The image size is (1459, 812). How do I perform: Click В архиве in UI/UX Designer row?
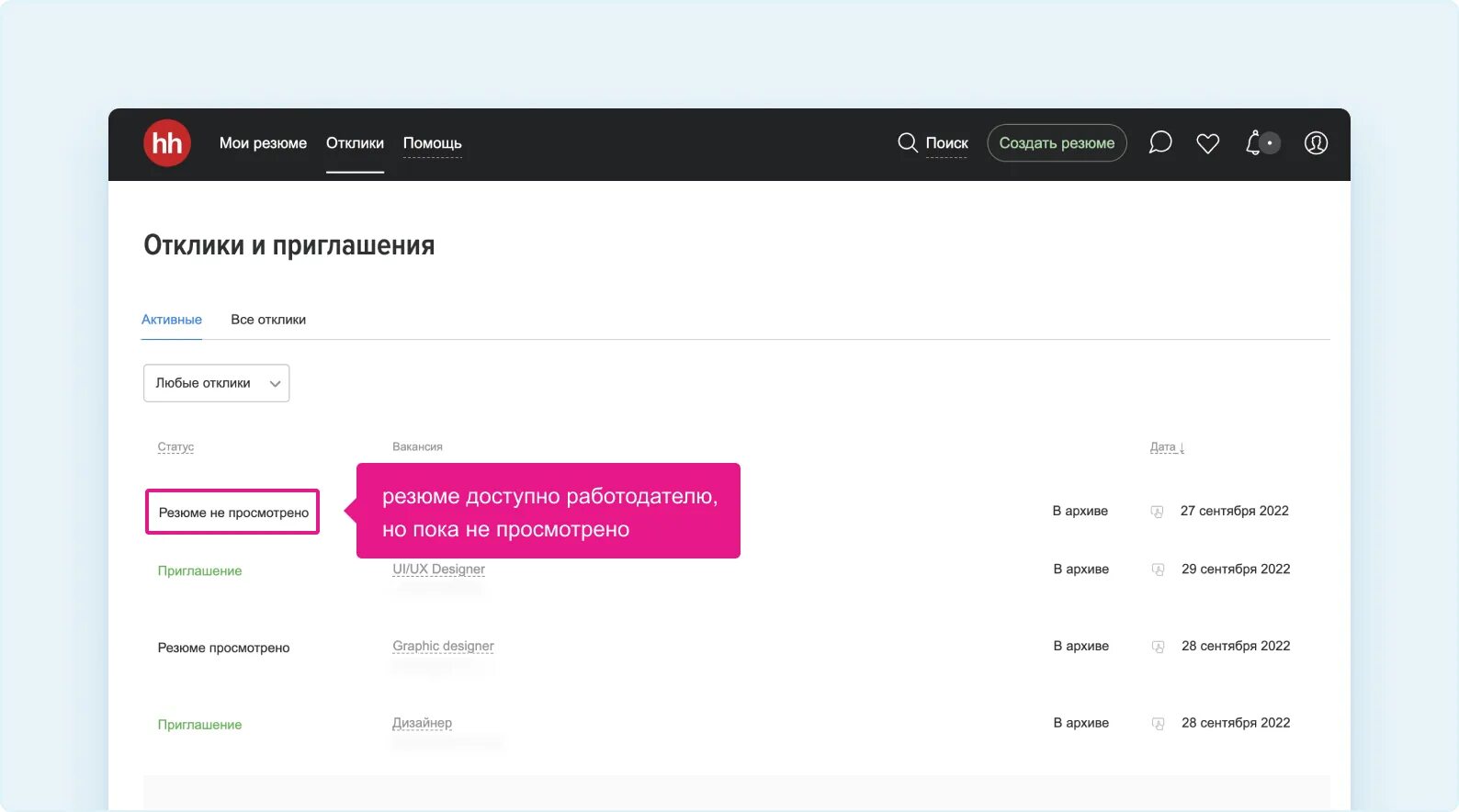(1081, 570)
